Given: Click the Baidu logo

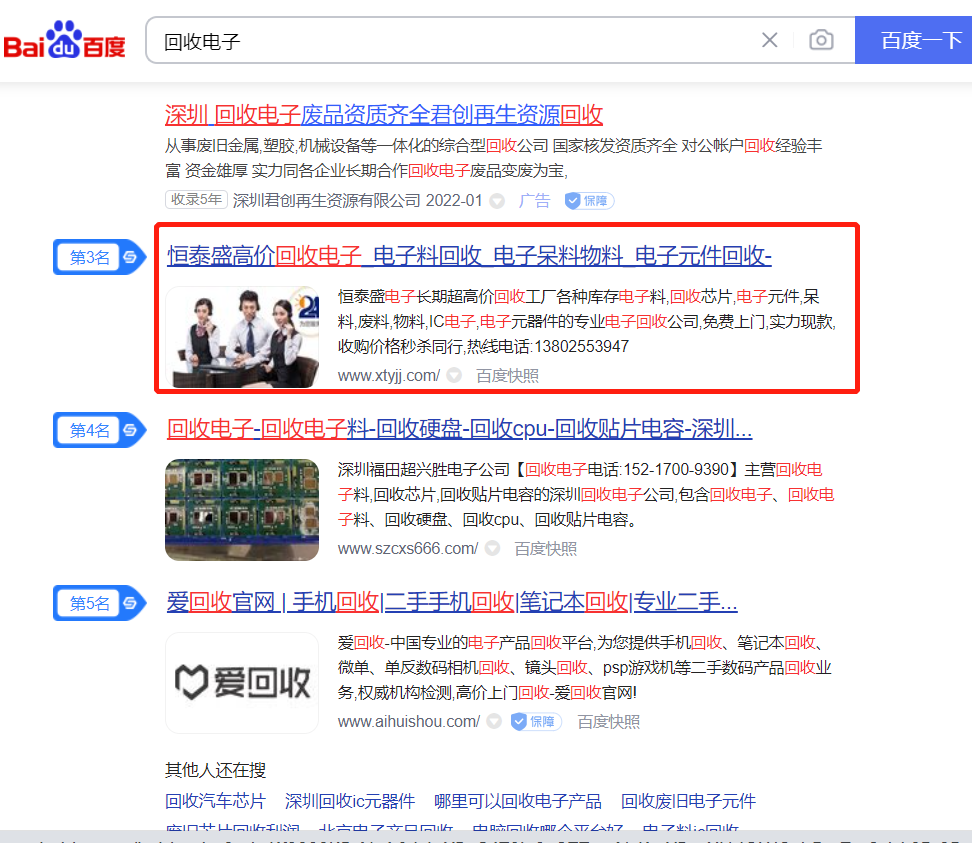Looking at the screenshot, I should coord(64,40).
